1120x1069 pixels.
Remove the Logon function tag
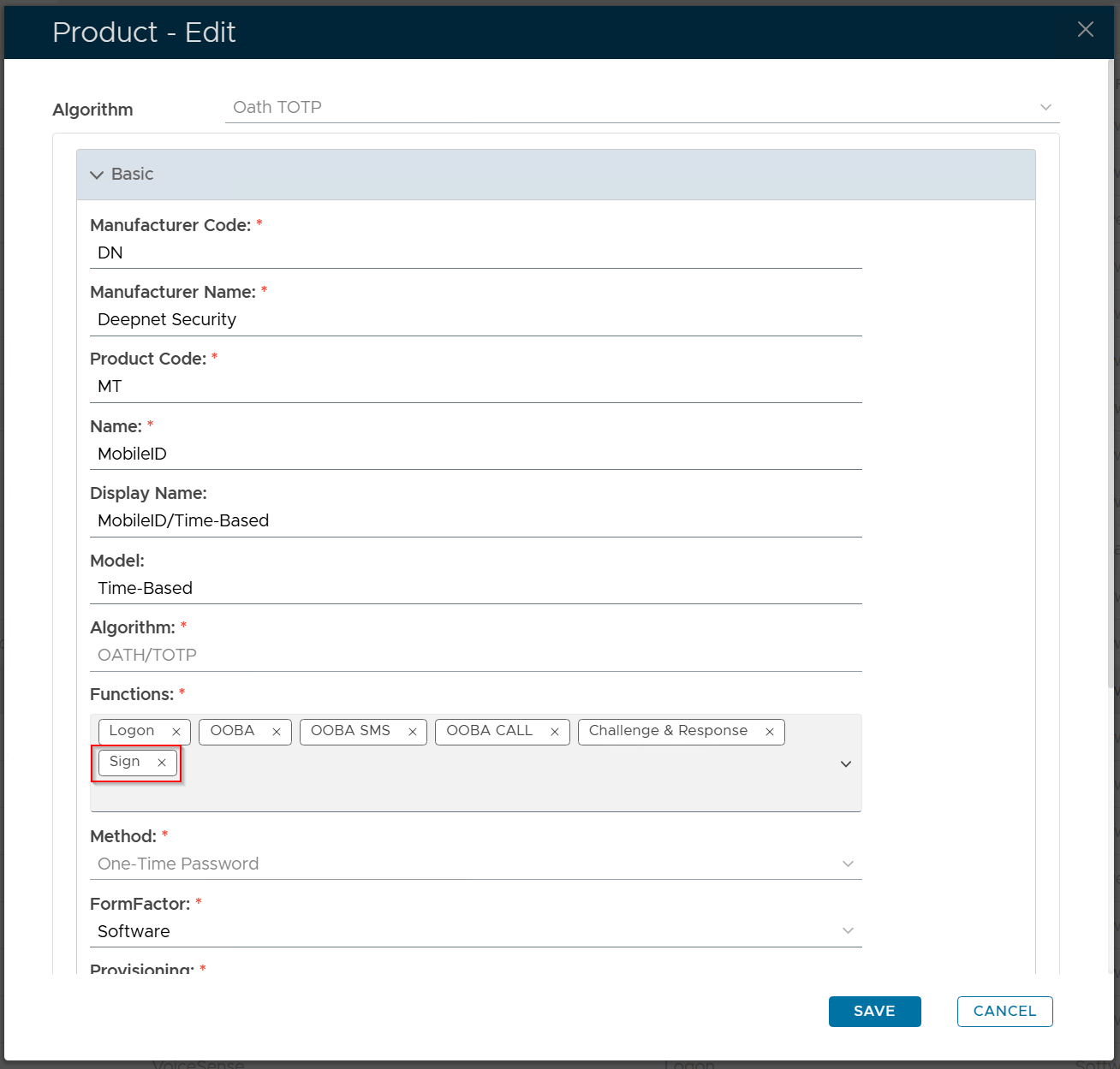click(176, 732)
